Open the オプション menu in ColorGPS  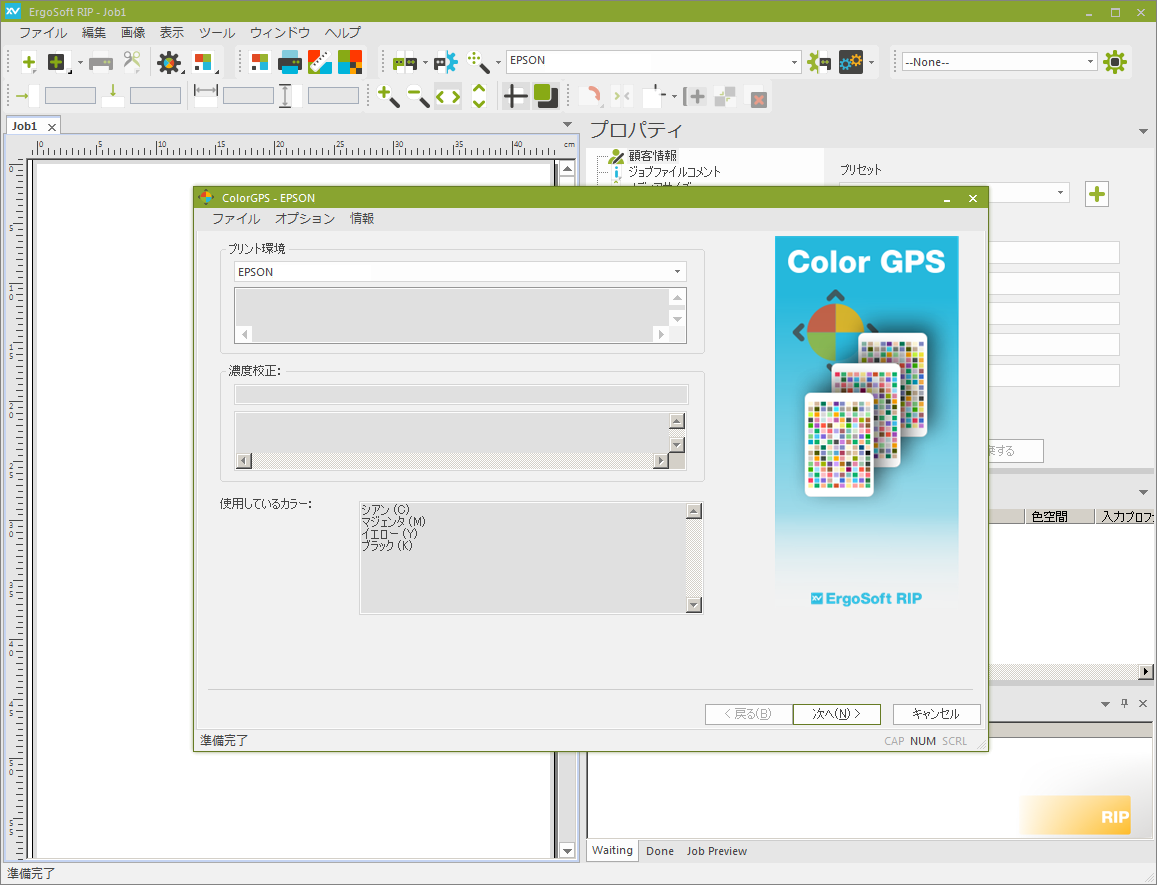pos(305,218)
